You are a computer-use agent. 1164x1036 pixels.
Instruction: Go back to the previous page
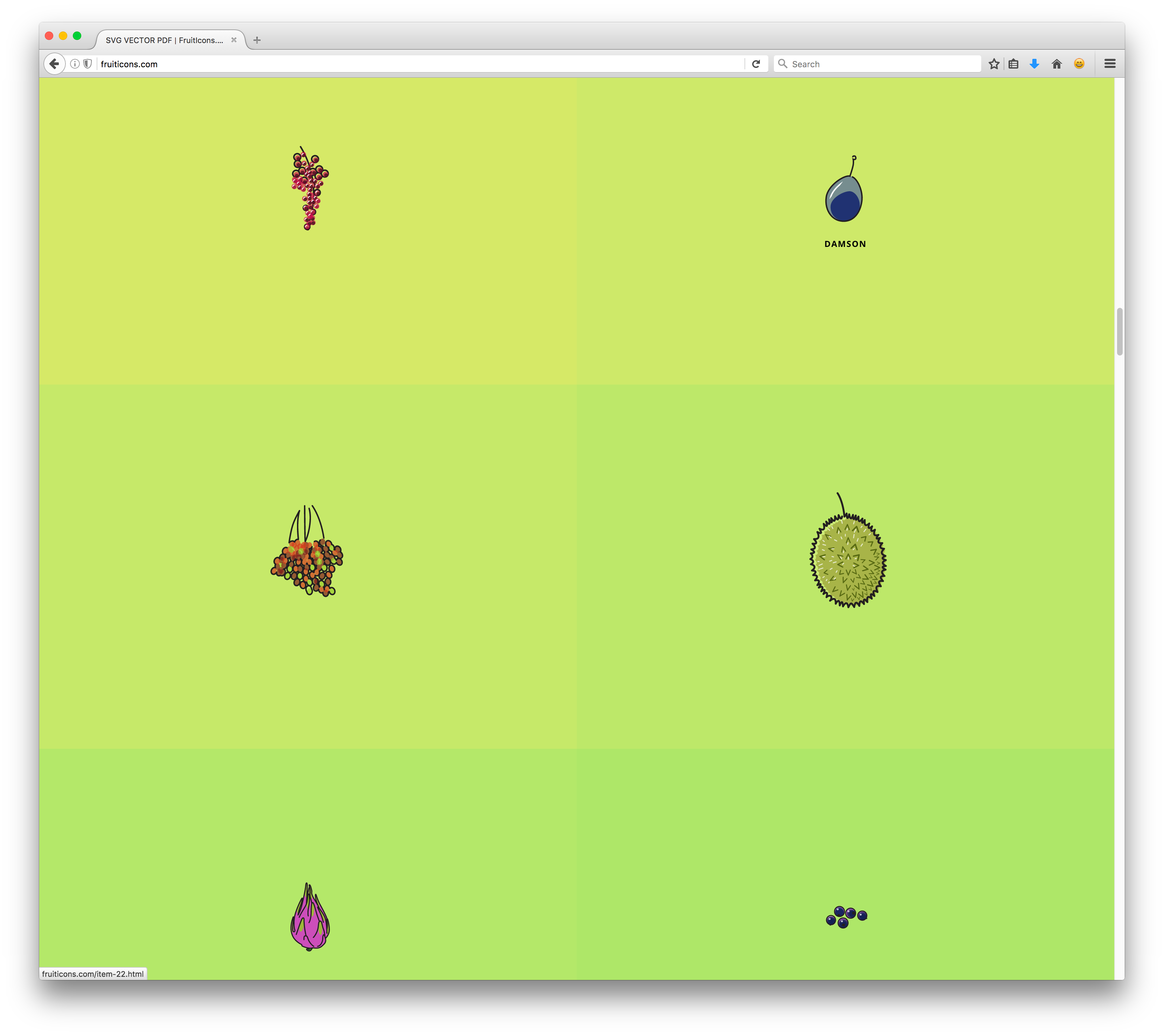click(54, 64)
